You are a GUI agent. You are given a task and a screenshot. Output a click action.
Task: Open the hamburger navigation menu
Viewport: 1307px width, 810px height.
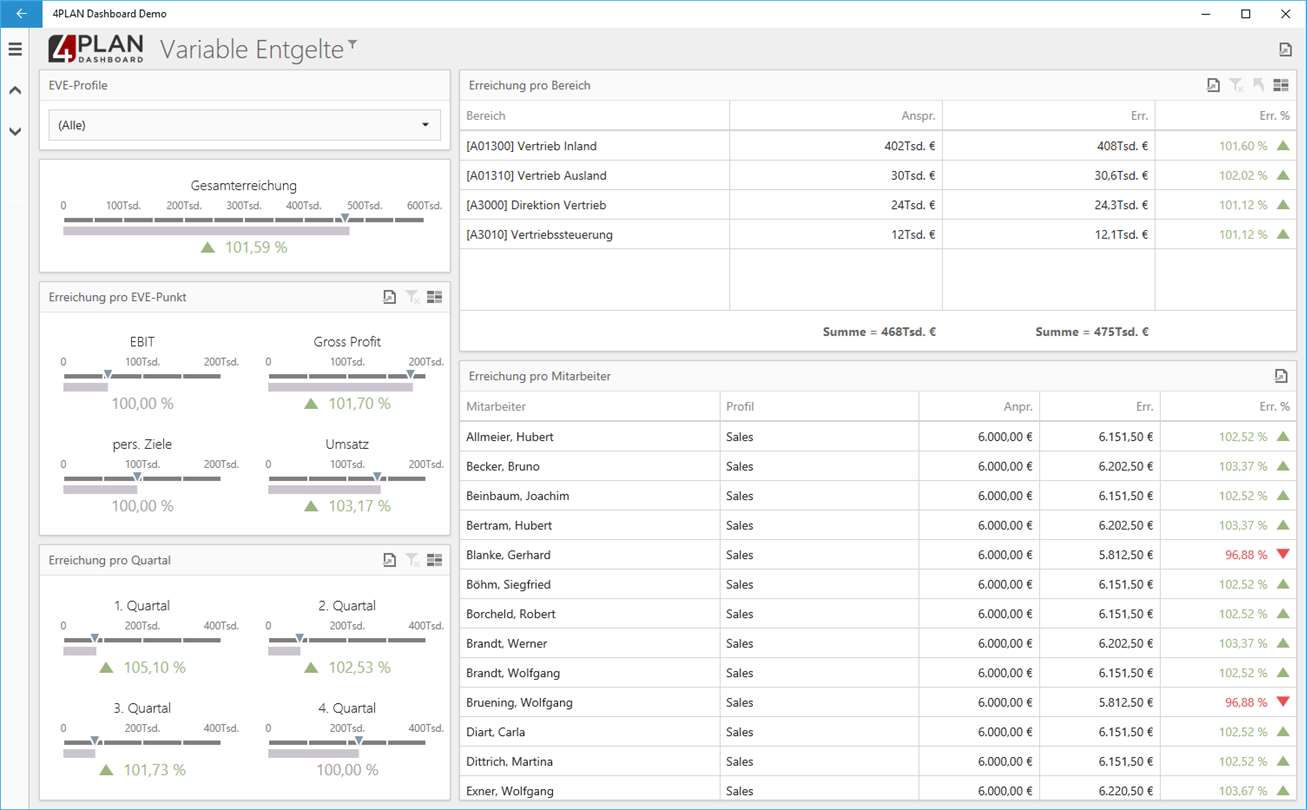coord(15,49)
